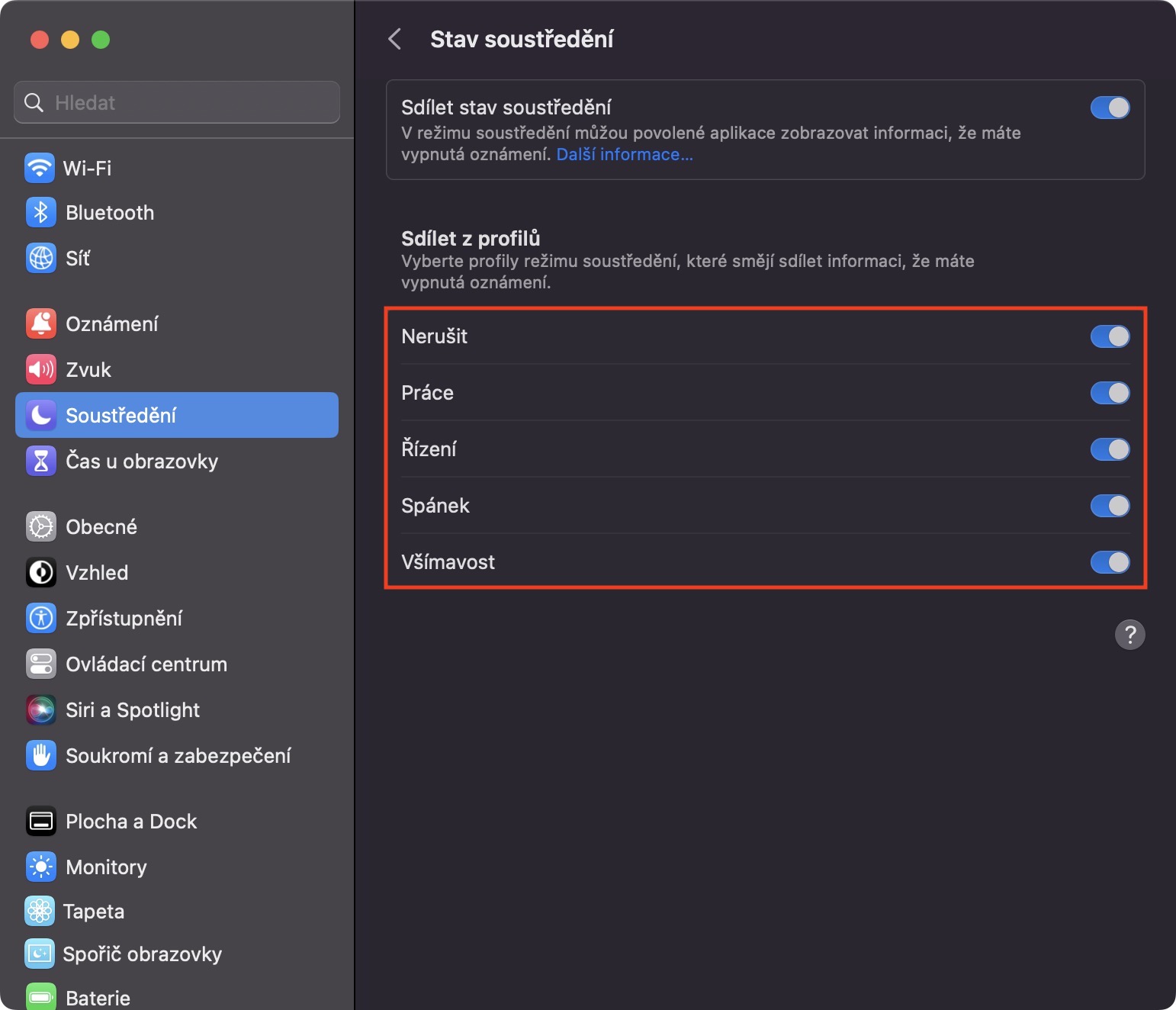Go back using the chevron arrow

395,39
